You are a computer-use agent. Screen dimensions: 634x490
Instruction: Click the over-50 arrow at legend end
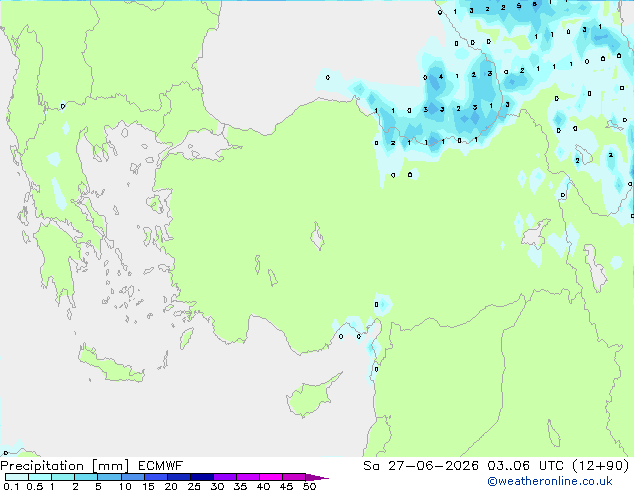(x=317, y=477)
